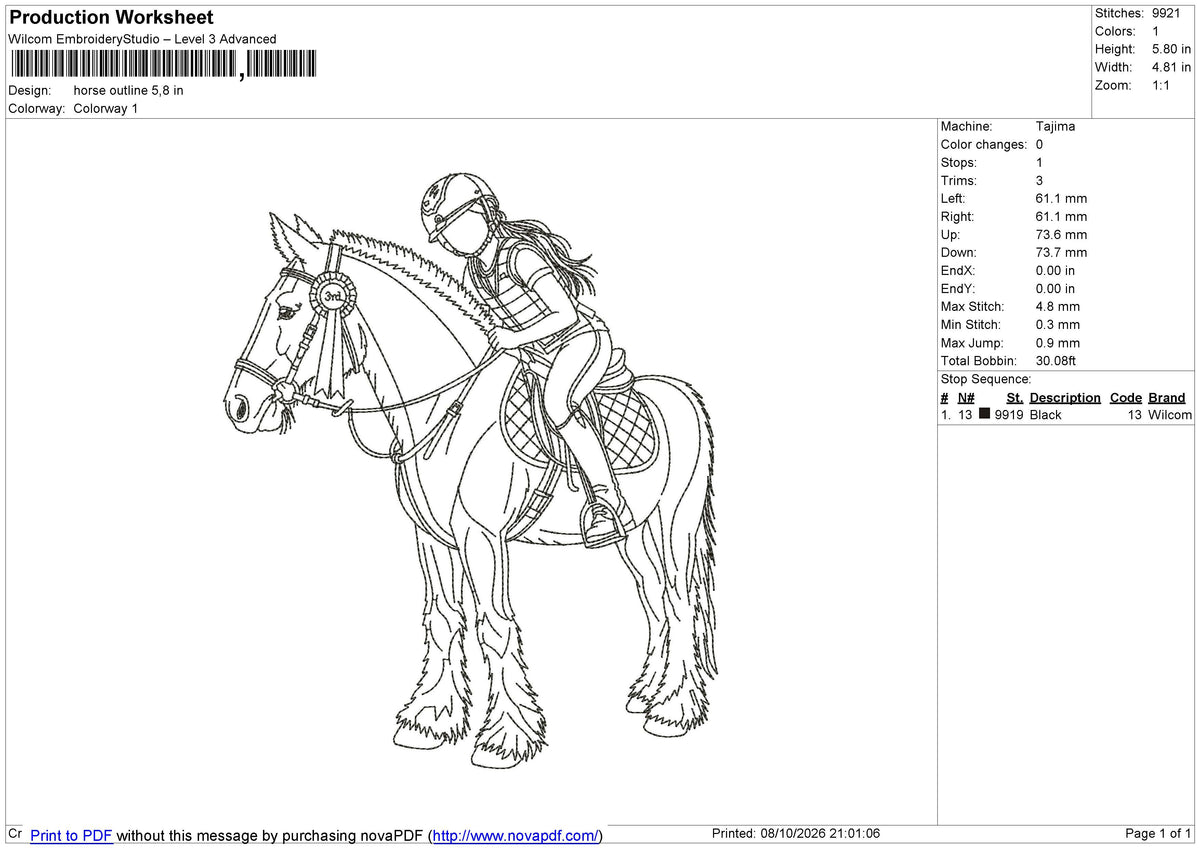
Task: Click 'Wilcom EmbroideryStudio – Level 3 Advanced' text
Action: [x=142, y=39]
